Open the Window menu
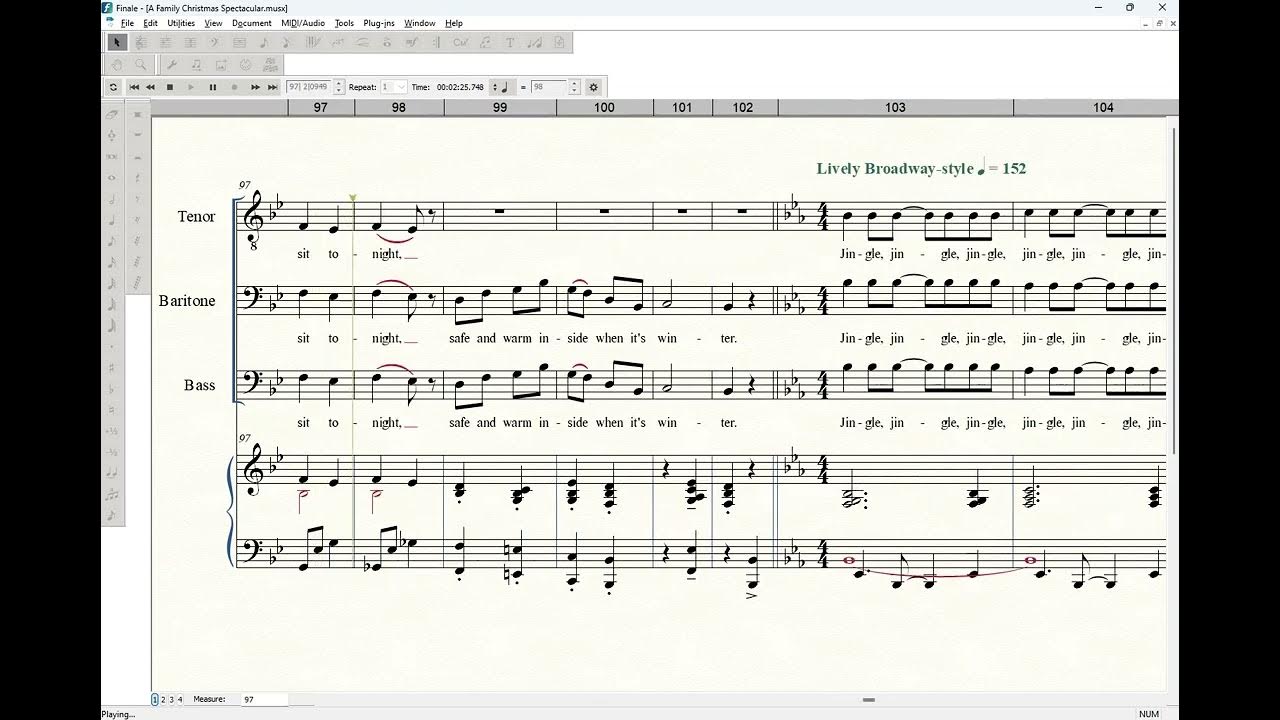The width and height of the screenshot is (1280, 720). click(420, 23)
